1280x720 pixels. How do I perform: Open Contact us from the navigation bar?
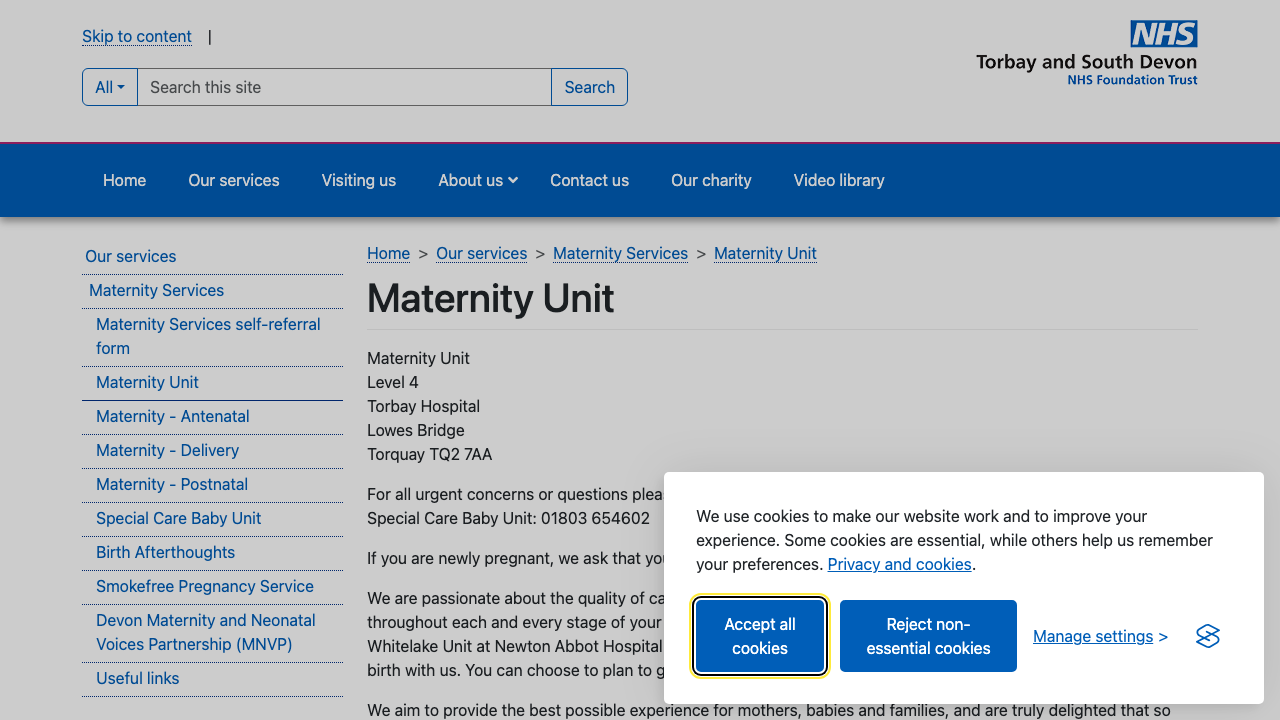tap(589, 180)
